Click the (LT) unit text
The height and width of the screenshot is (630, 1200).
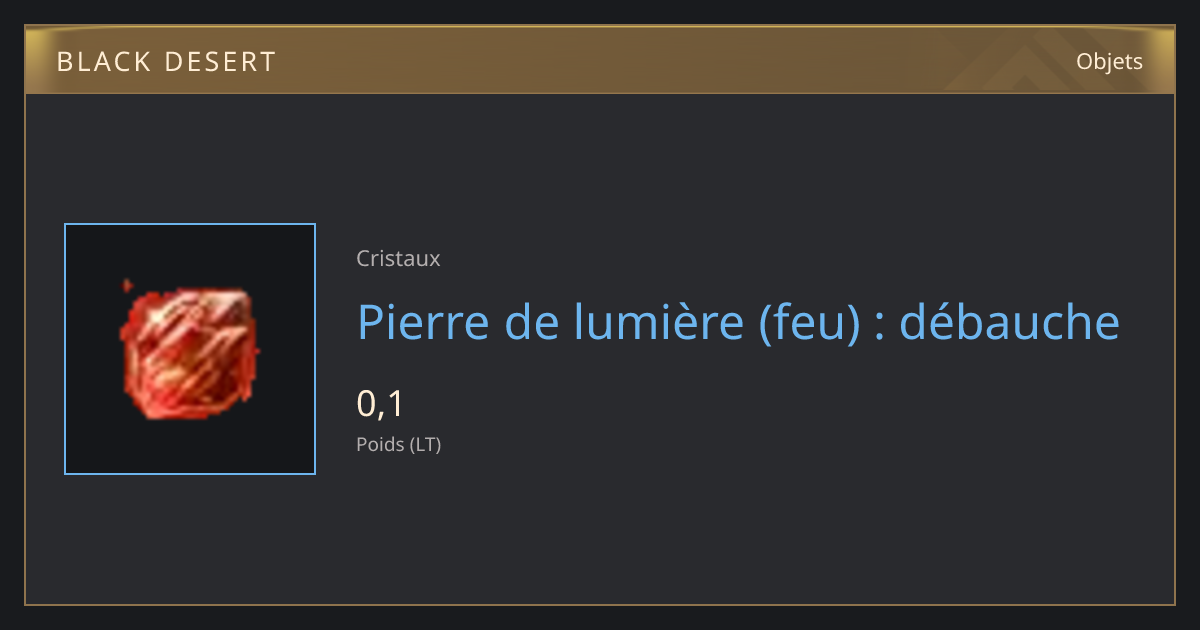tap(425, 445)
